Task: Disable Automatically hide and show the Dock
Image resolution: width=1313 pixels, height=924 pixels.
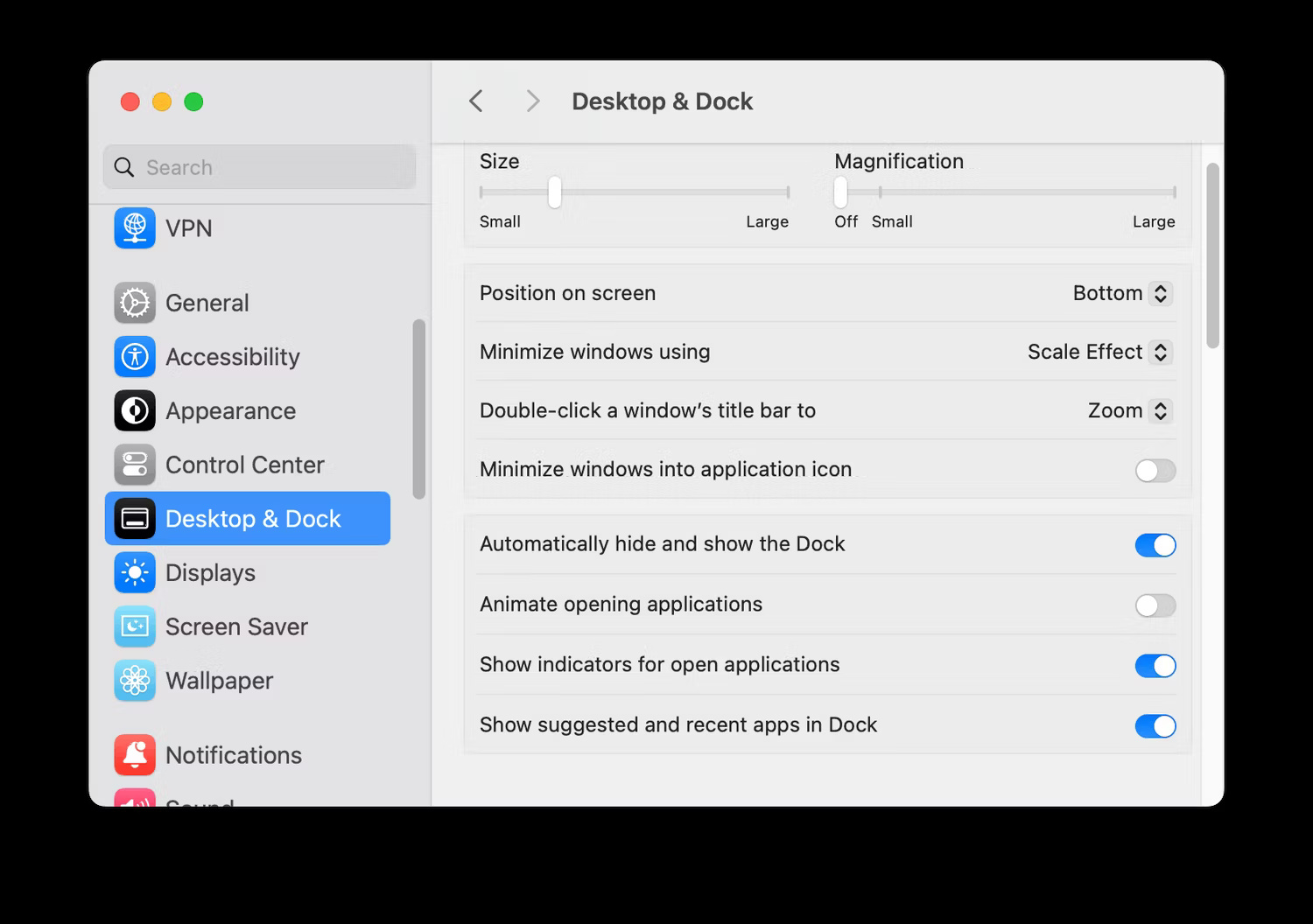Action: tap(1155, 544)
